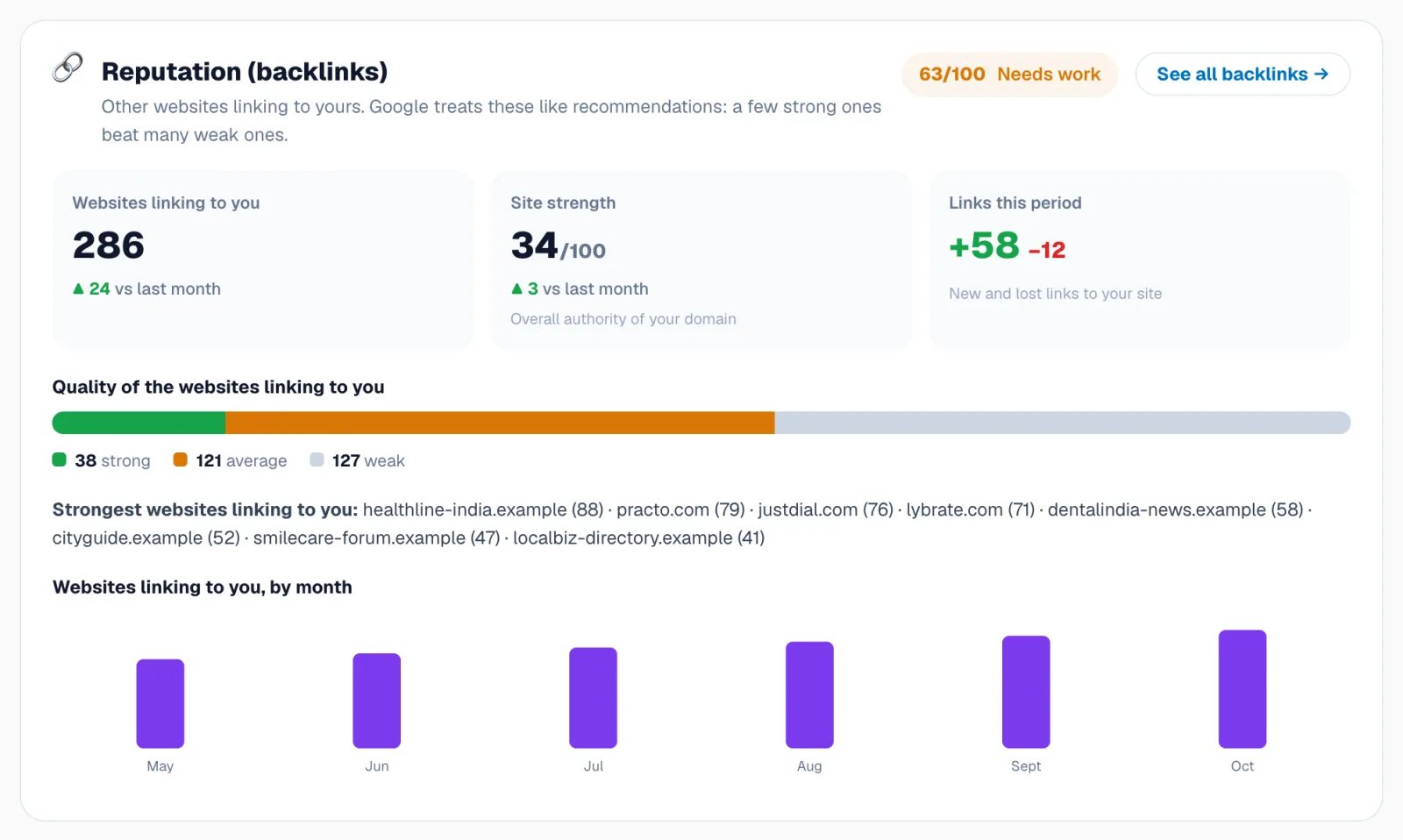Click the green up-arrow beside 24 vs last month
This screenshot has width=1403, height=840.
[x=78, y=288]
